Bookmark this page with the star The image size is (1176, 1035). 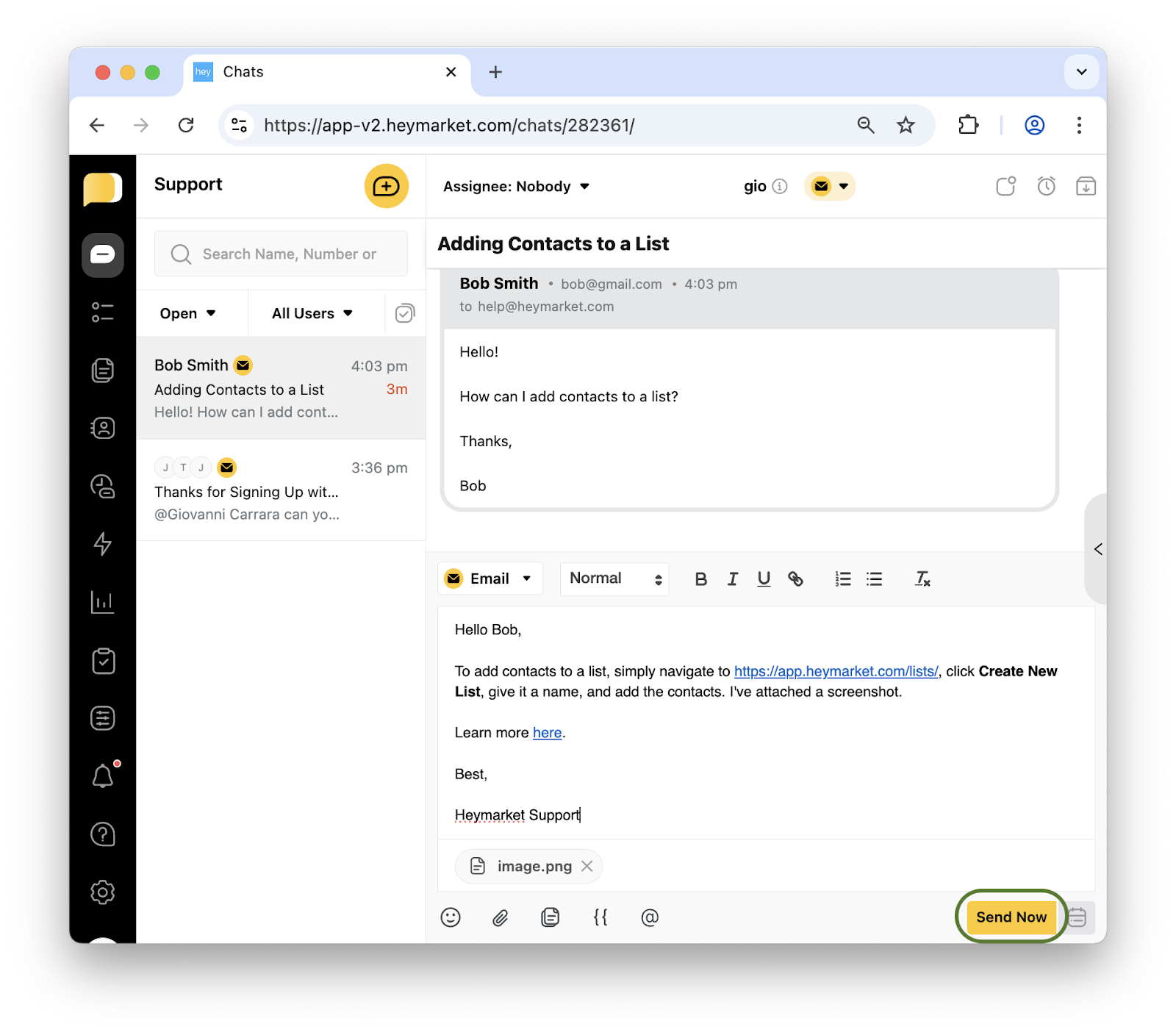[906, 125]
